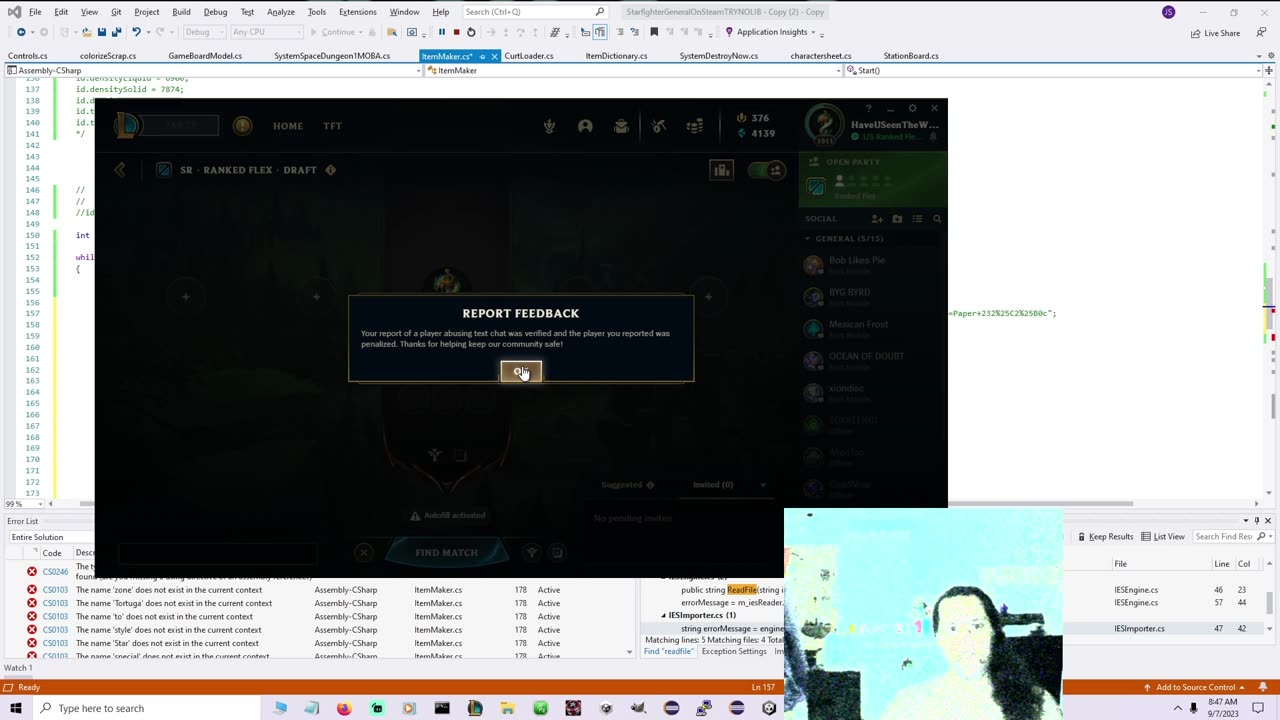Open the Analyze menu
The image size is (1280, 720).
click(280, 12)
